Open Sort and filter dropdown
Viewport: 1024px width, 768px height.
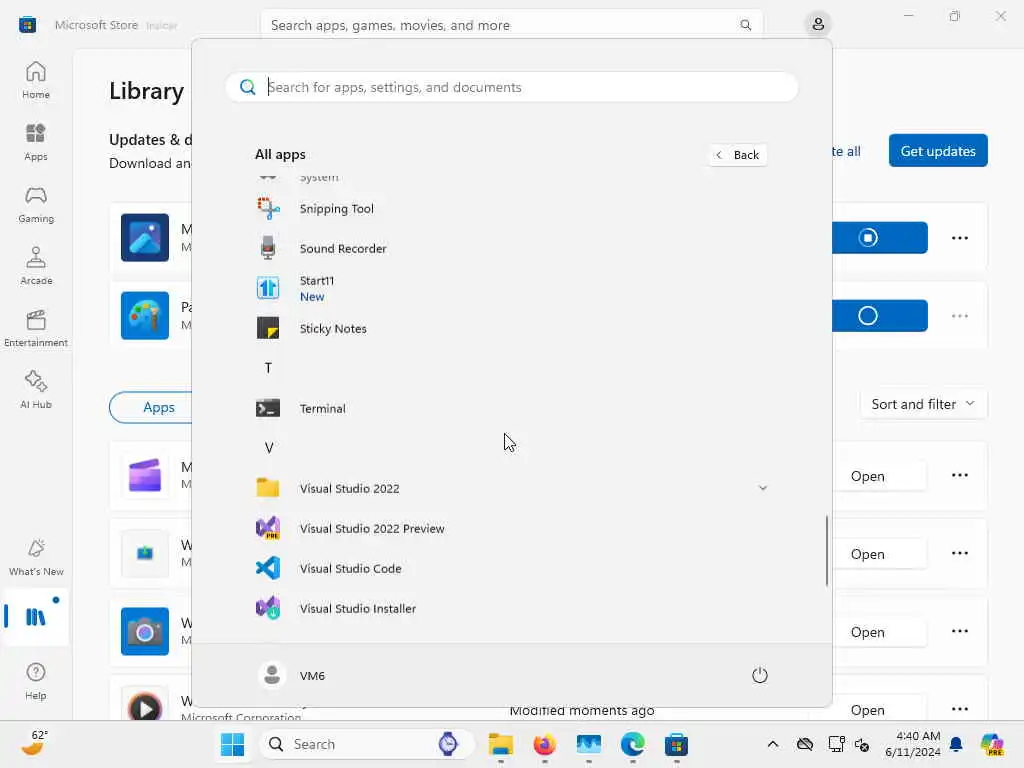(x=923, y=404)
